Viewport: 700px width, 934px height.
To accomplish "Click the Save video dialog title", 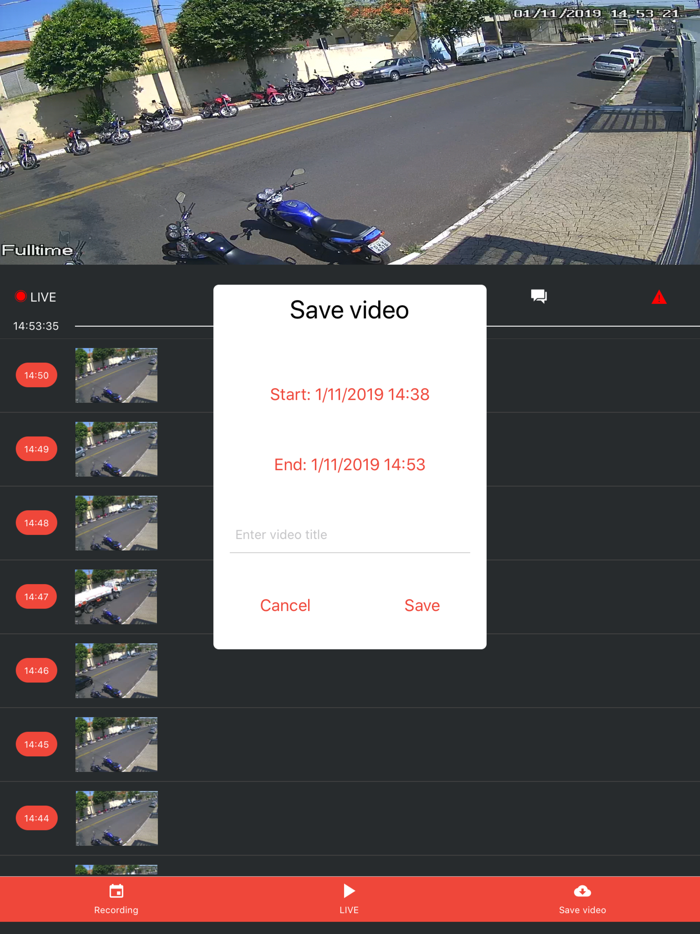I will coord(350,310).
